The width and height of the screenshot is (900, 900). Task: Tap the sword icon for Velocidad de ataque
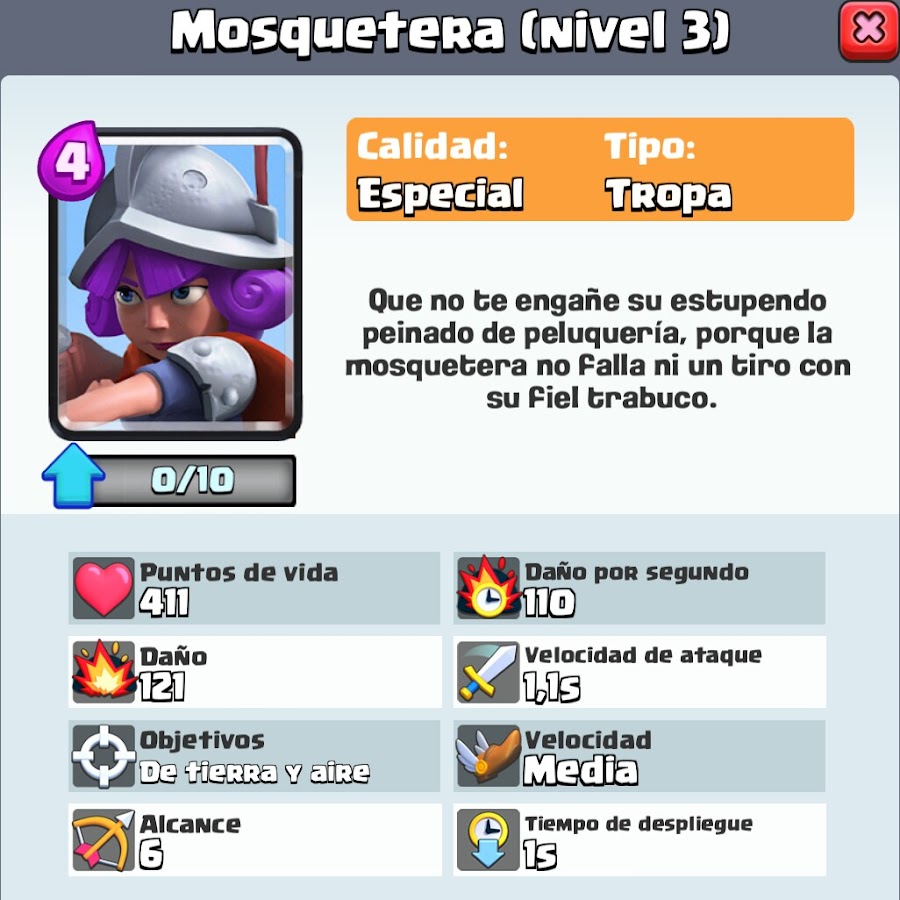click(488, 672)
